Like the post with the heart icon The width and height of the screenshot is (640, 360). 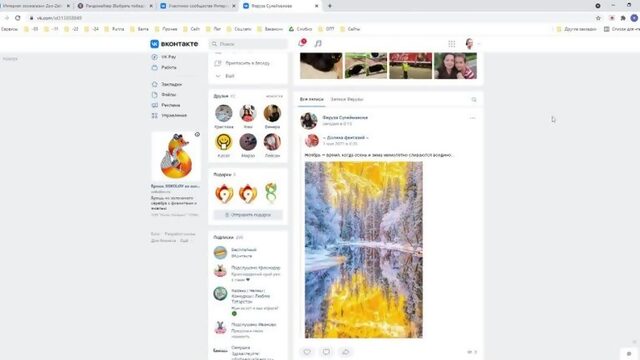coord(307,352)
